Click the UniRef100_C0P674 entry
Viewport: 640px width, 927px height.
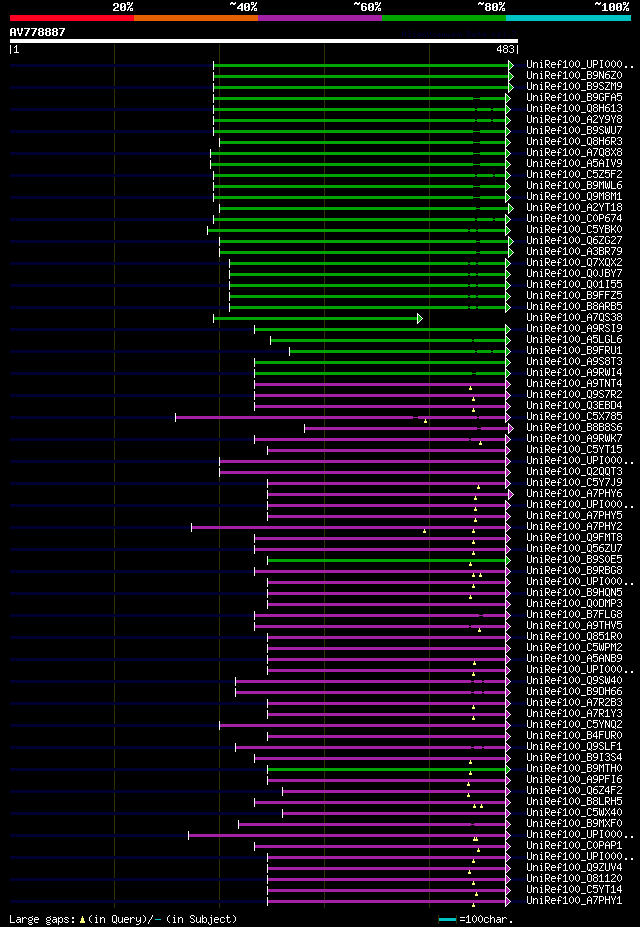574,219
